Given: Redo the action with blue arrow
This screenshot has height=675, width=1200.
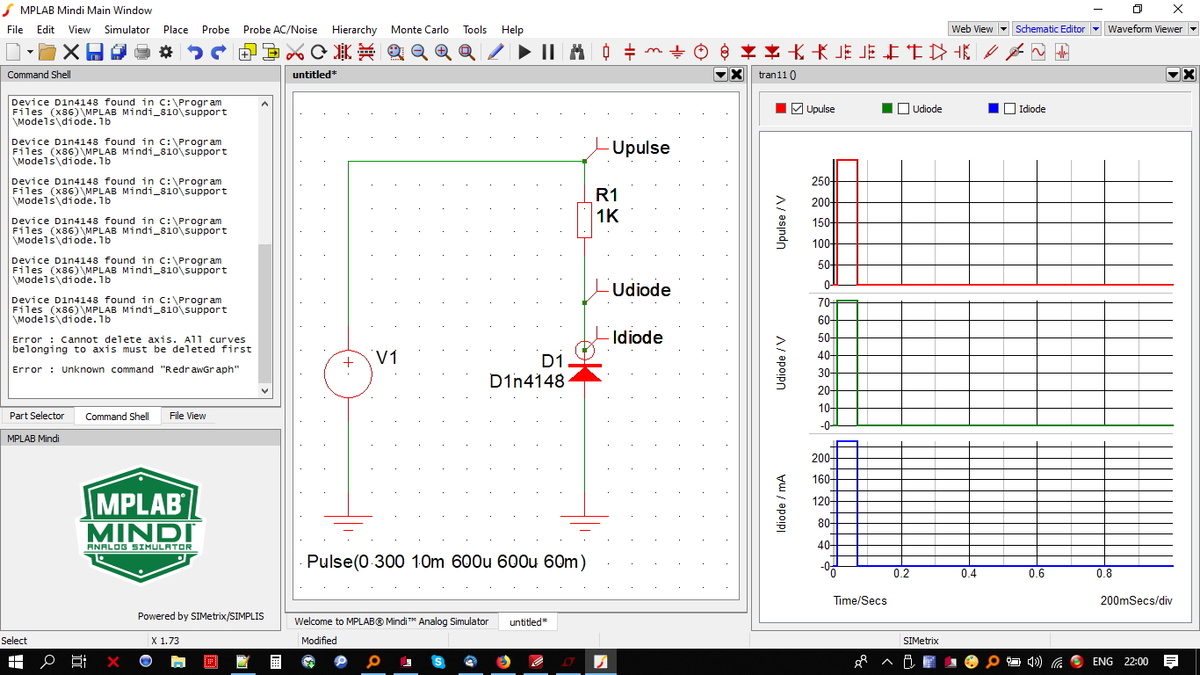Looking at the screenshot, I should pos(219,52).
